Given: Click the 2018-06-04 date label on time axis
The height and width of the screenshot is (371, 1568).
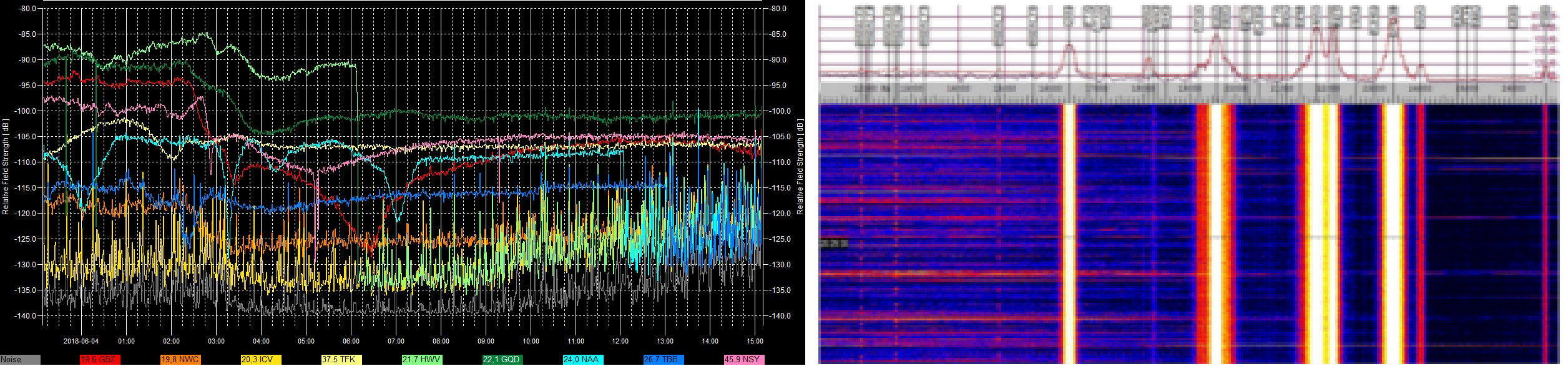Looking at the screenshot, I should 81,342.
